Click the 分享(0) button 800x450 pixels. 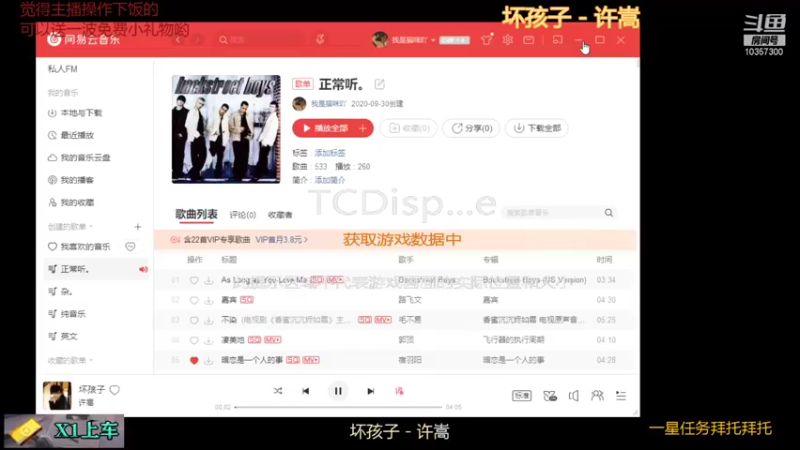coord(471,128)
